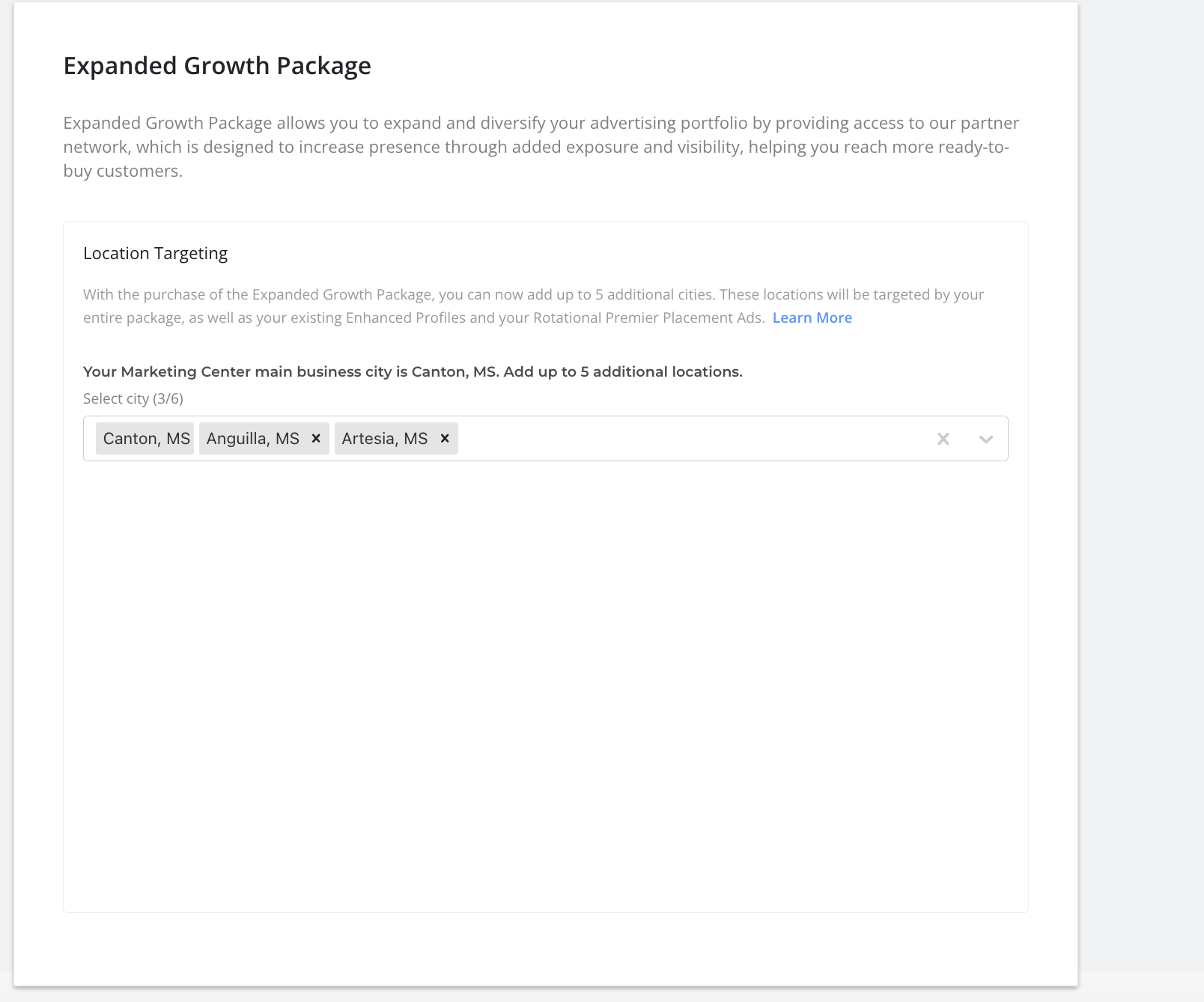The width and height of the screenshot is (1204, 1002).
Task: Open the Learn More link
Action: [x=812, y=318]
